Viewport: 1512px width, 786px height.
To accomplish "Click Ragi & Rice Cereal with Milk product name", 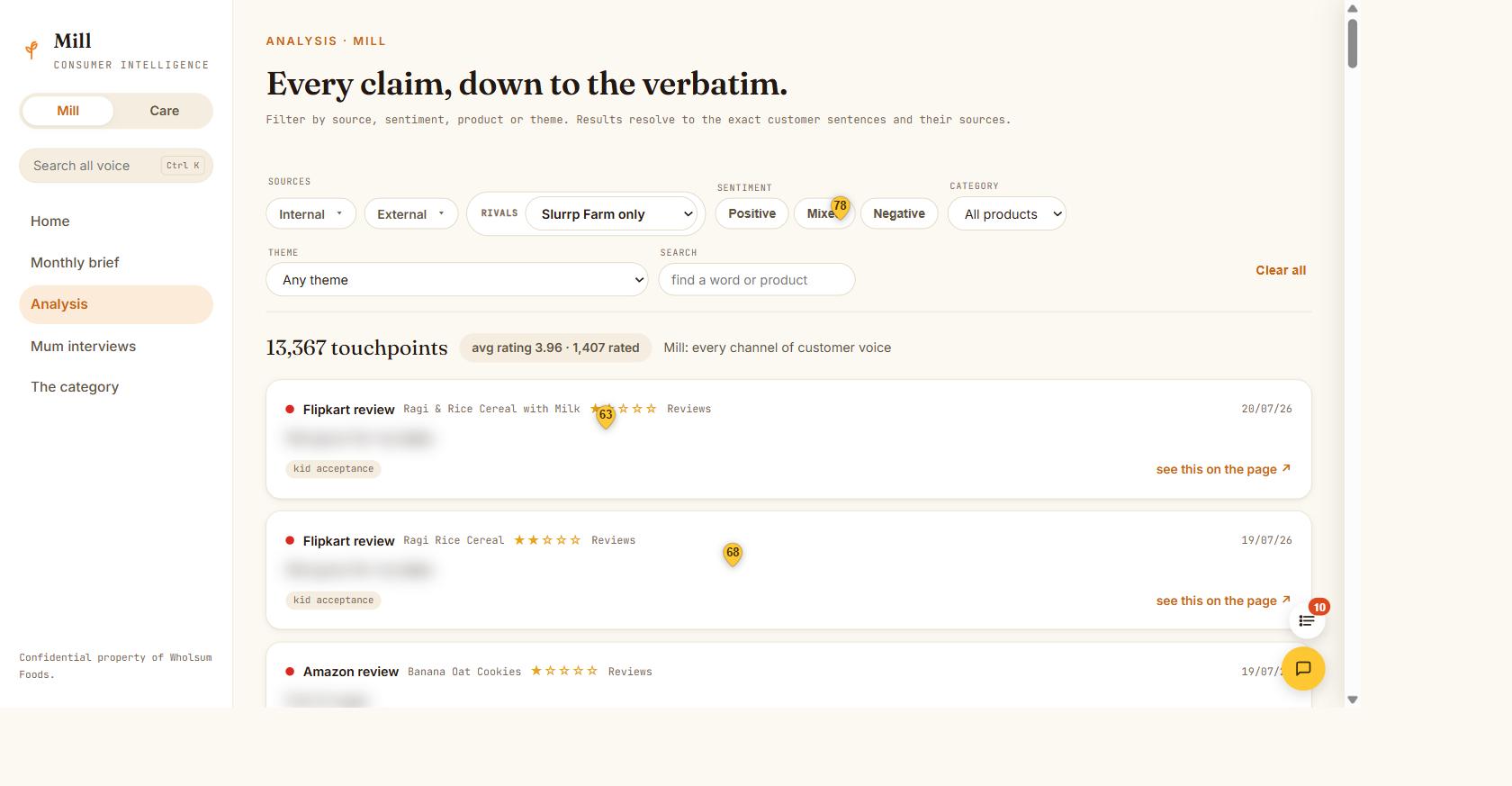I will click(491, 409).
